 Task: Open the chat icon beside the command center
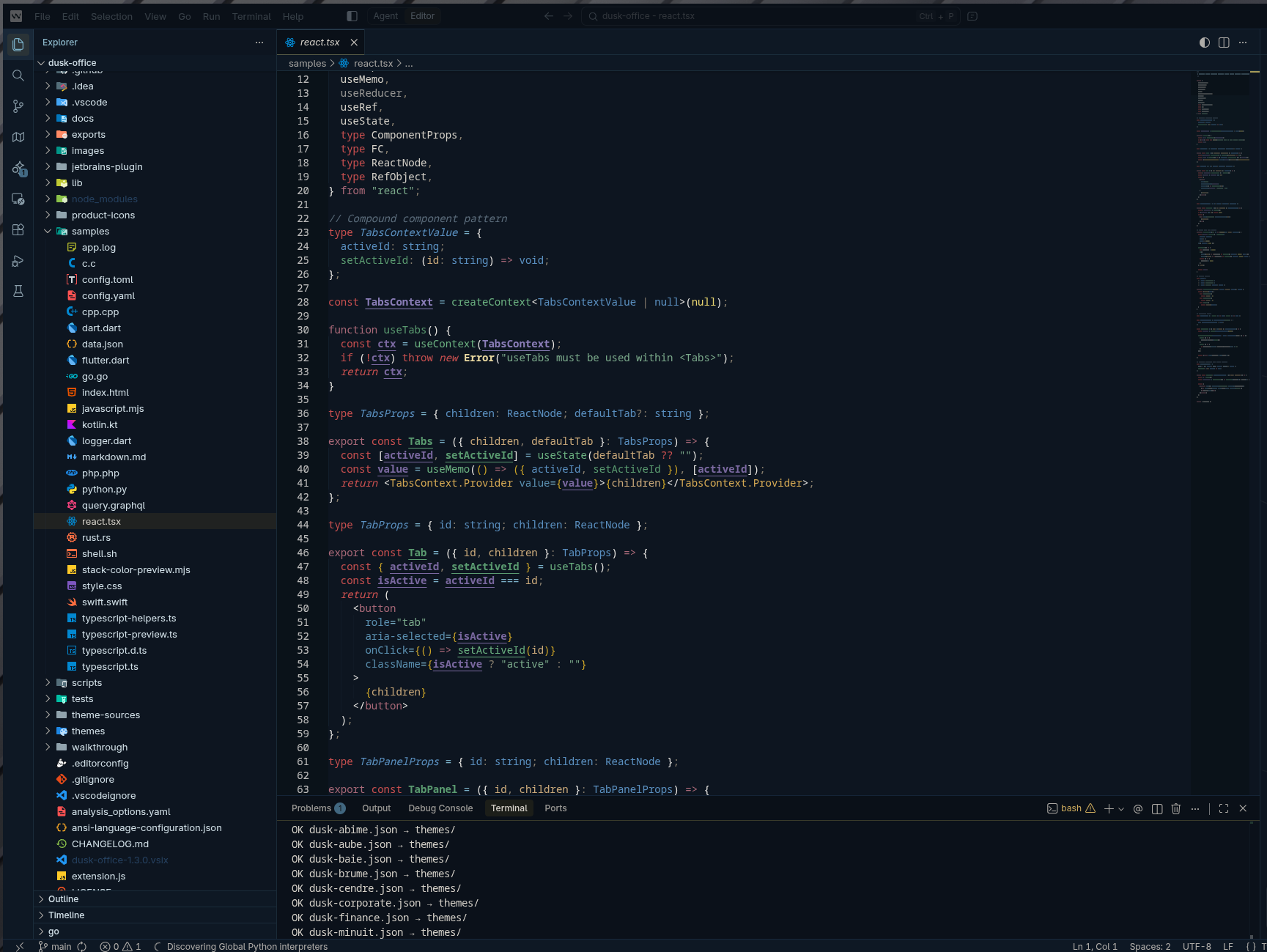pos(972,16)
